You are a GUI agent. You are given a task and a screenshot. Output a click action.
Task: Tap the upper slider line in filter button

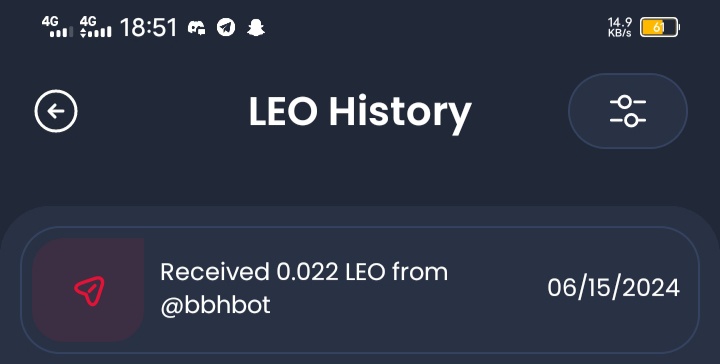(628, 102)
